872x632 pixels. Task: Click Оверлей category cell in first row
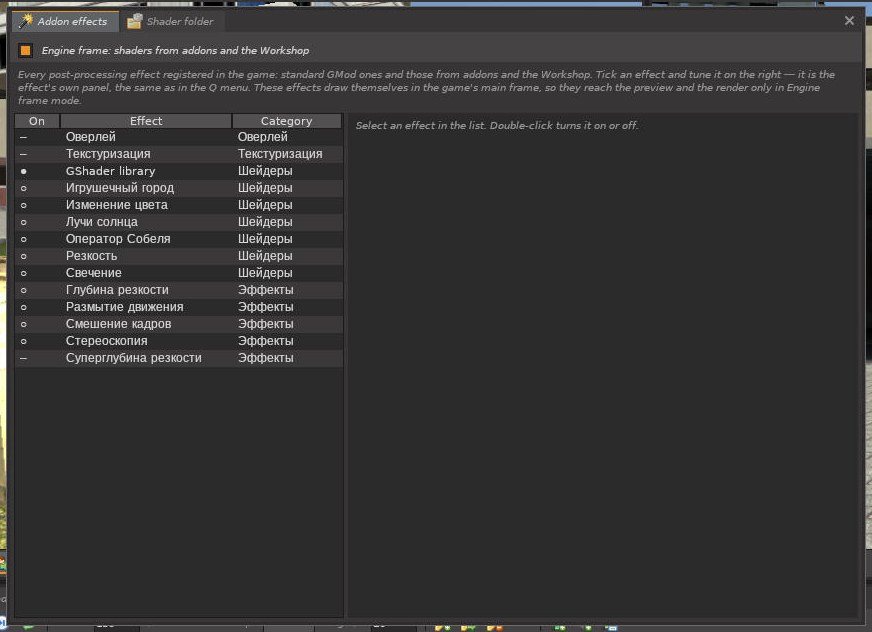pos(262,137)
